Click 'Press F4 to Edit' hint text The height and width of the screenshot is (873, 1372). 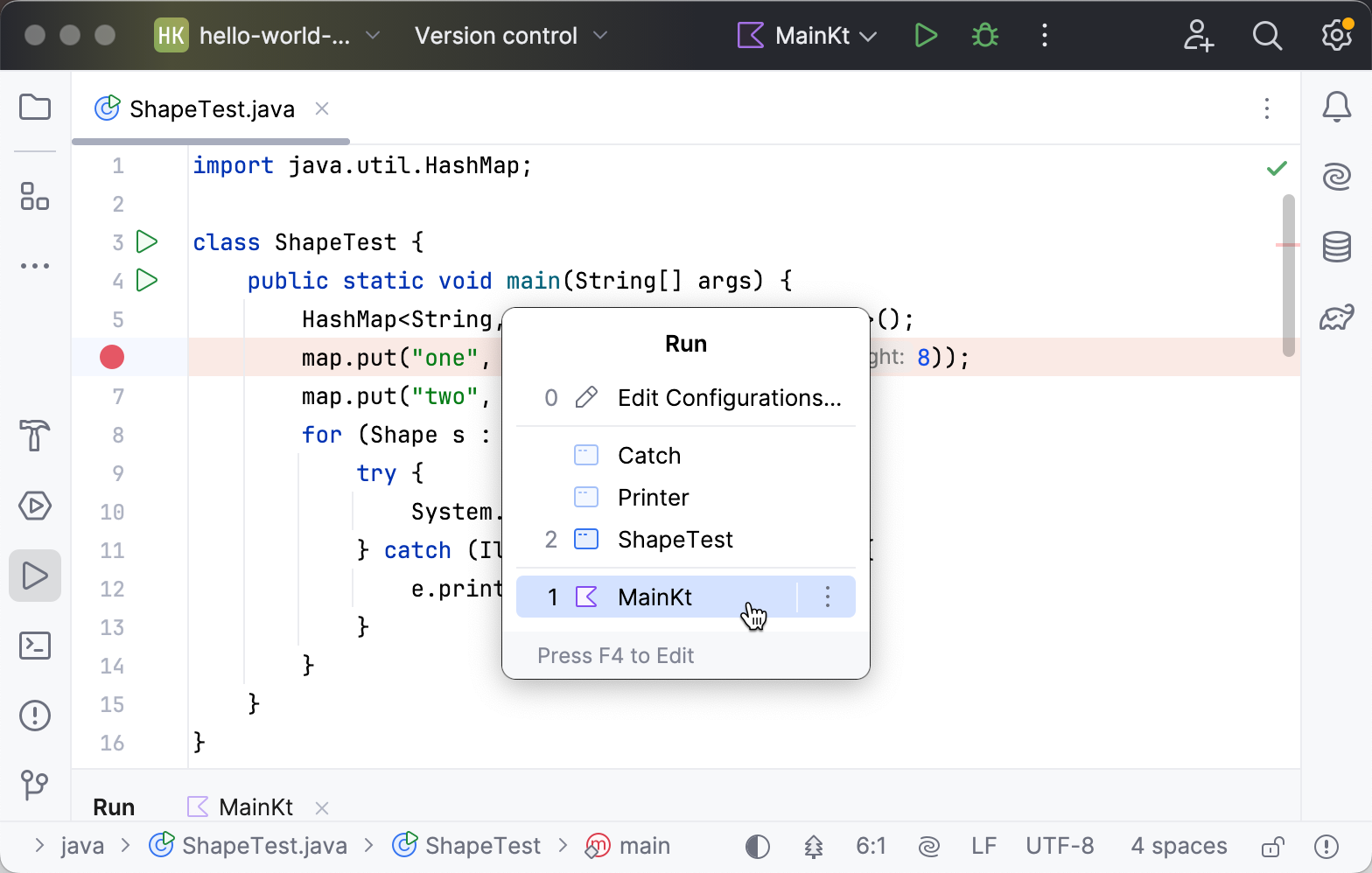[616, 656]
